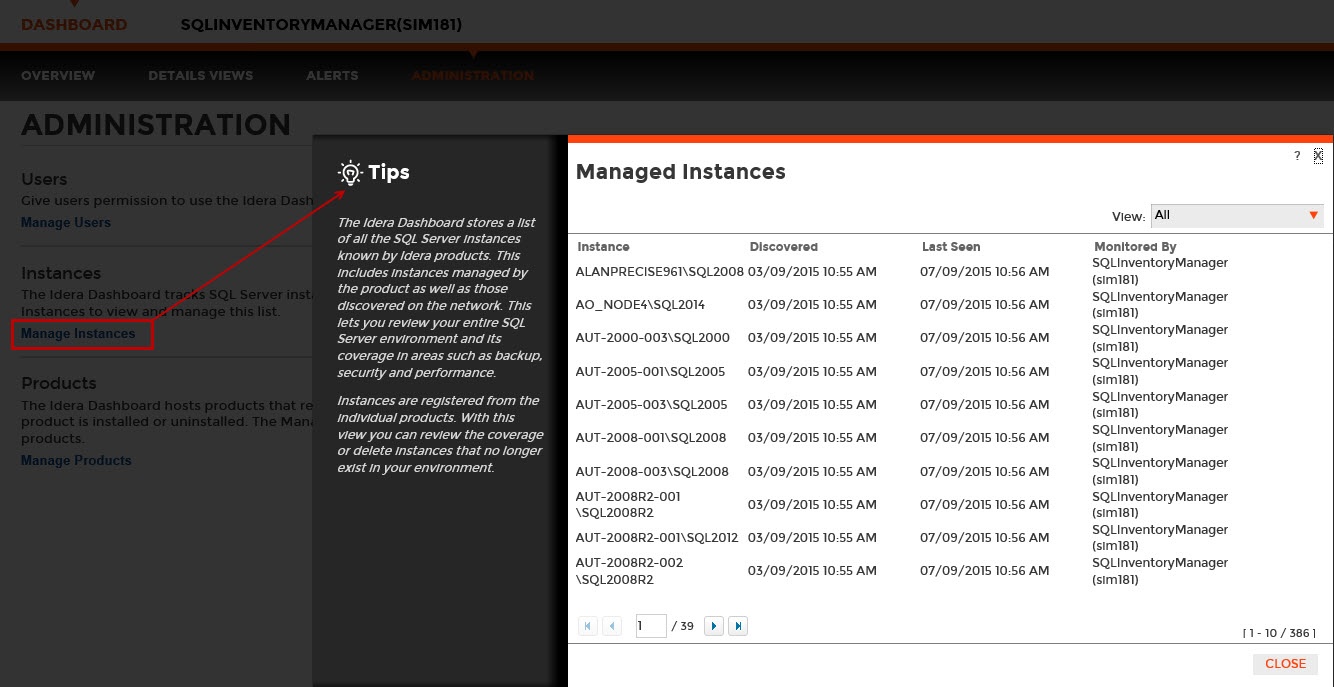Jump to last page of instances
Viewport: 1334px width, 687px height.
(x=738, y=626)
